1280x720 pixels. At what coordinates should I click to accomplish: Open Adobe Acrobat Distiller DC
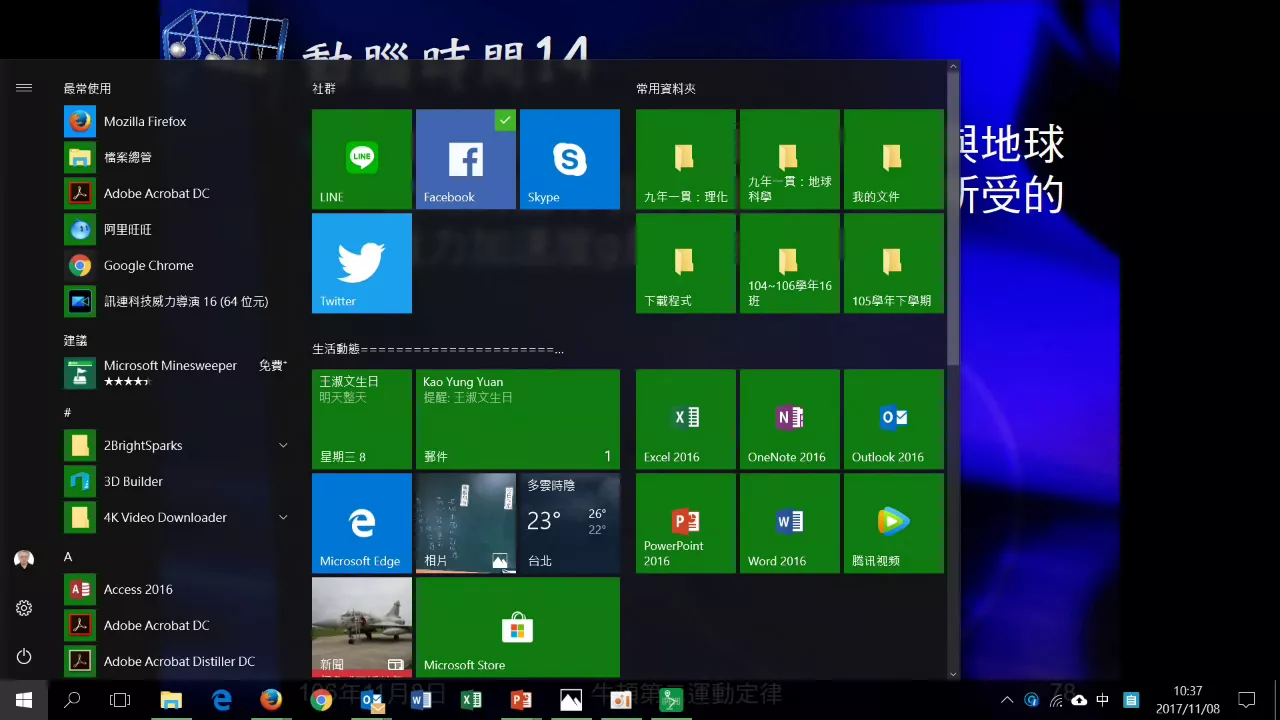[x=176, y=661]
